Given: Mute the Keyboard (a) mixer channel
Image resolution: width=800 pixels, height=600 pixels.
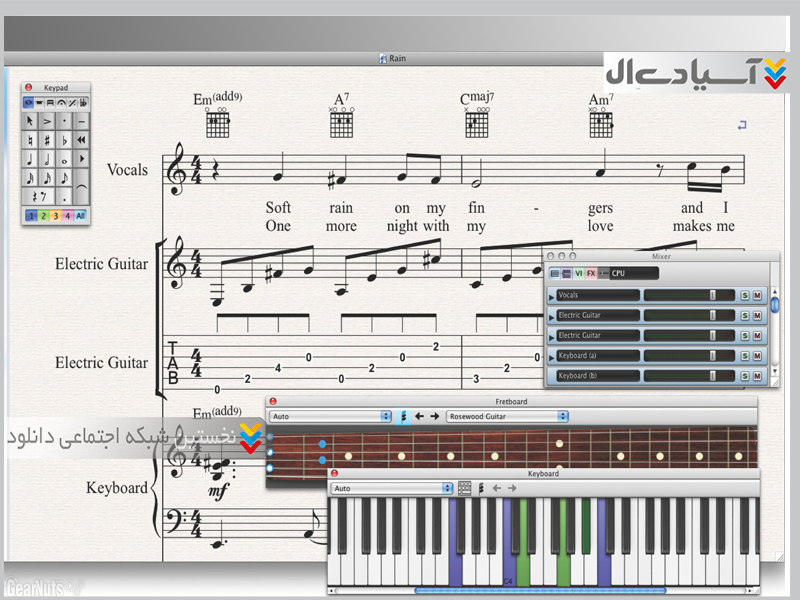Looking at the screenshot, I should pyautogui.click(x=757, y=355).
